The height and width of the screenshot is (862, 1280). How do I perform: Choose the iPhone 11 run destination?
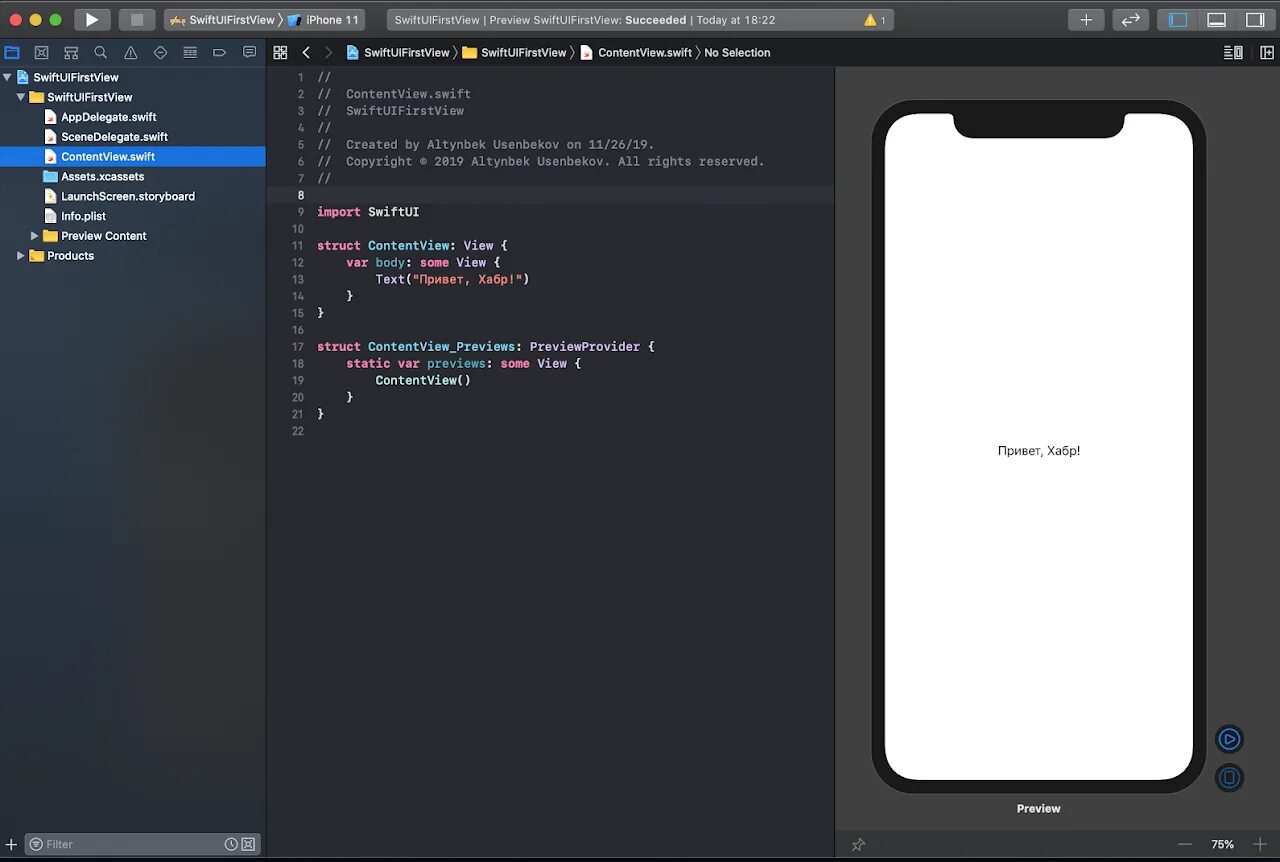click(x=323, y=20)
